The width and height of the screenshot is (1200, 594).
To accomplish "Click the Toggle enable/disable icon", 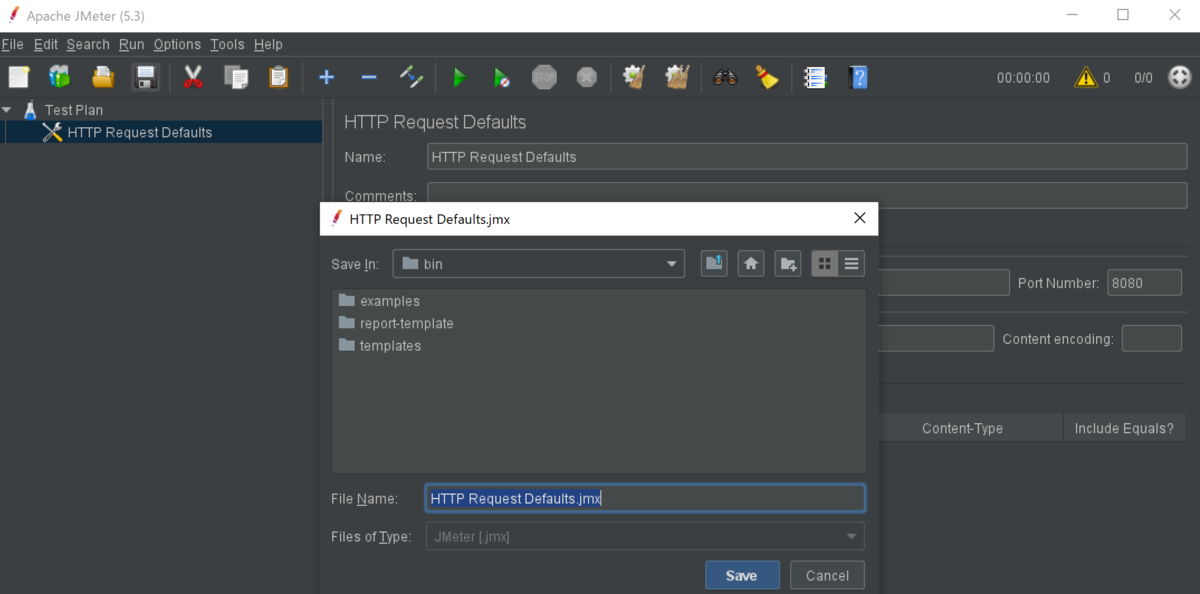I will (x=411, y=77).
